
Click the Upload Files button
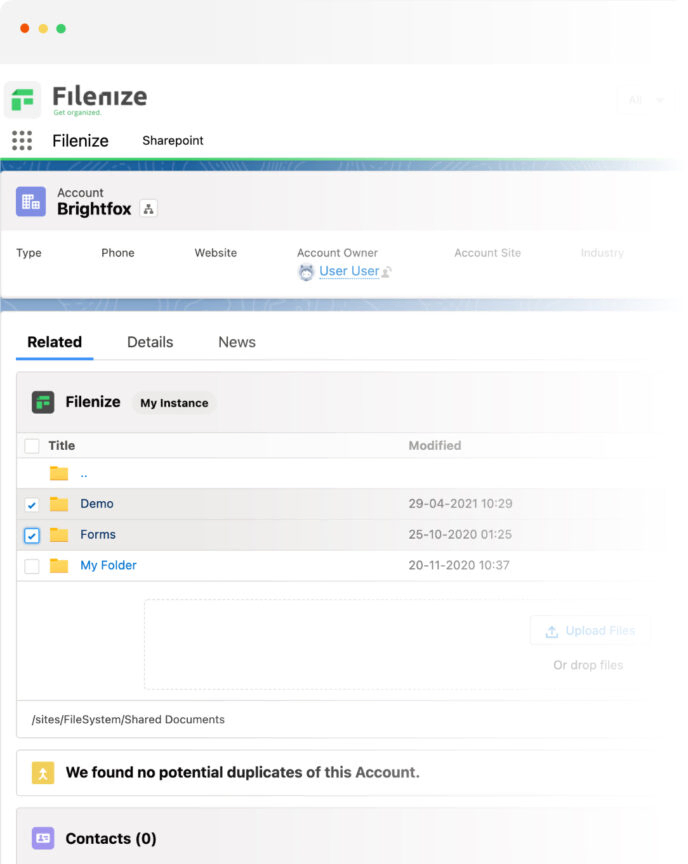coord(589,630)
